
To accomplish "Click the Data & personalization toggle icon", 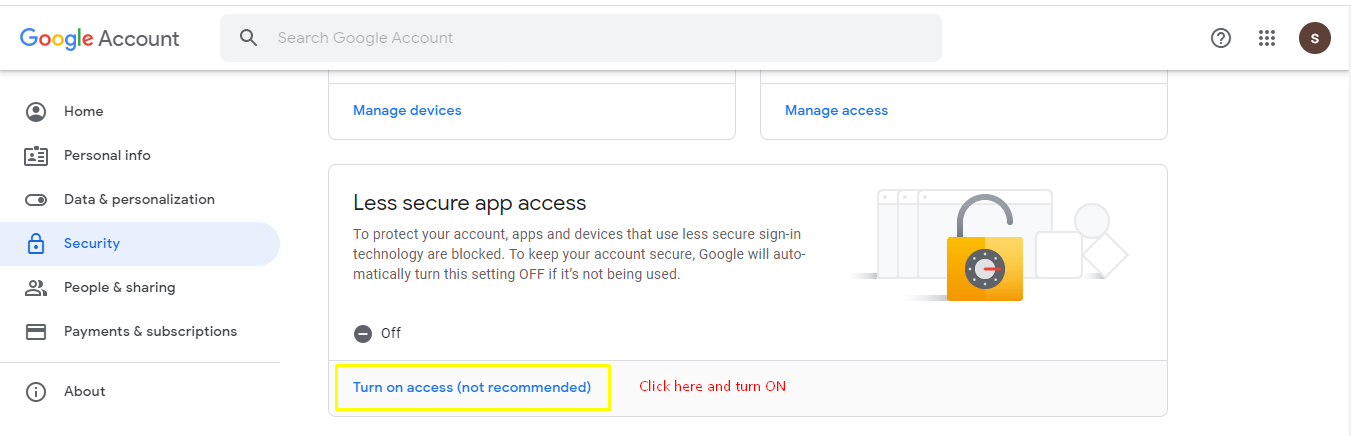I will coord(36,199).
